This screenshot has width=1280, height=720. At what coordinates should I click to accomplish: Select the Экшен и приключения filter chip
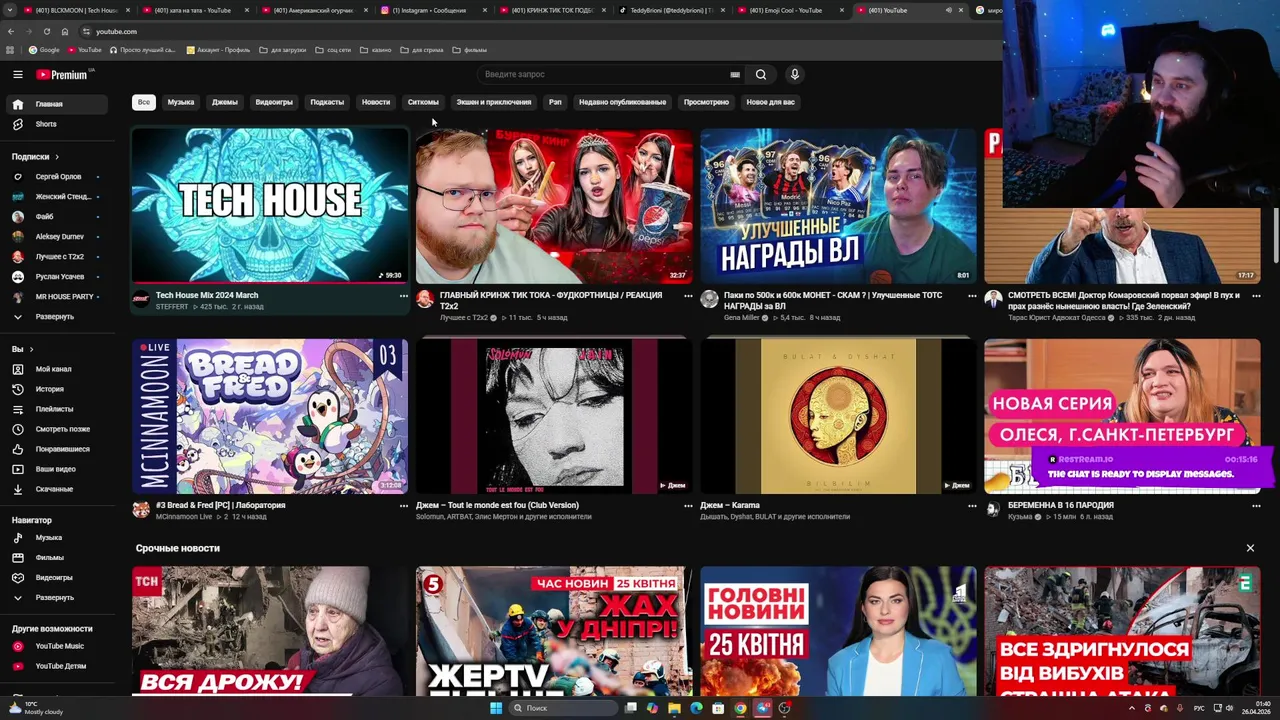point(494,102)
